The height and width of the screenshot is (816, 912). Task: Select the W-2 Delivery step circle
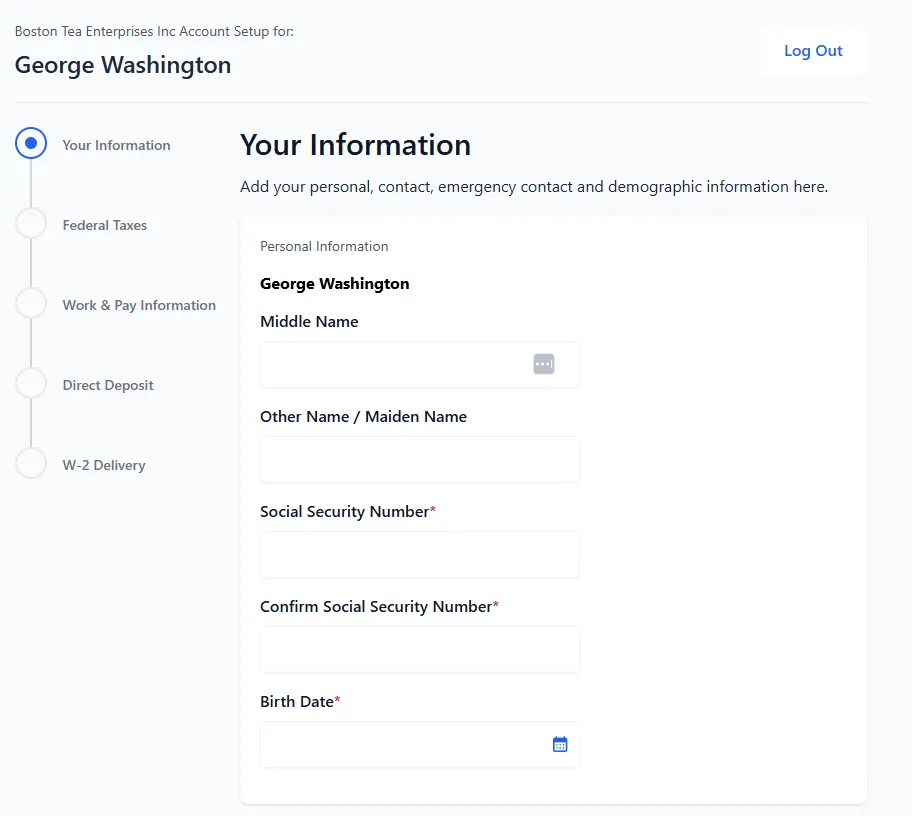[x=31, y=464]
